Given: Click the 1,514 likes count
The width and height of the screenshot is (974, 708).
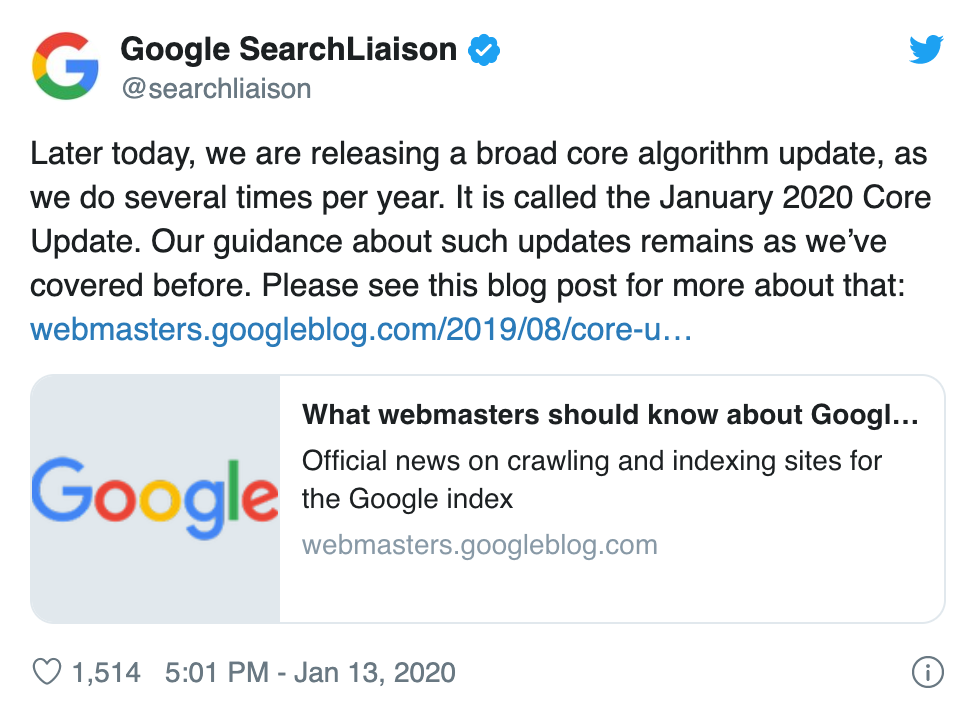Looking at the screenshot, I should tap(106, 672).
